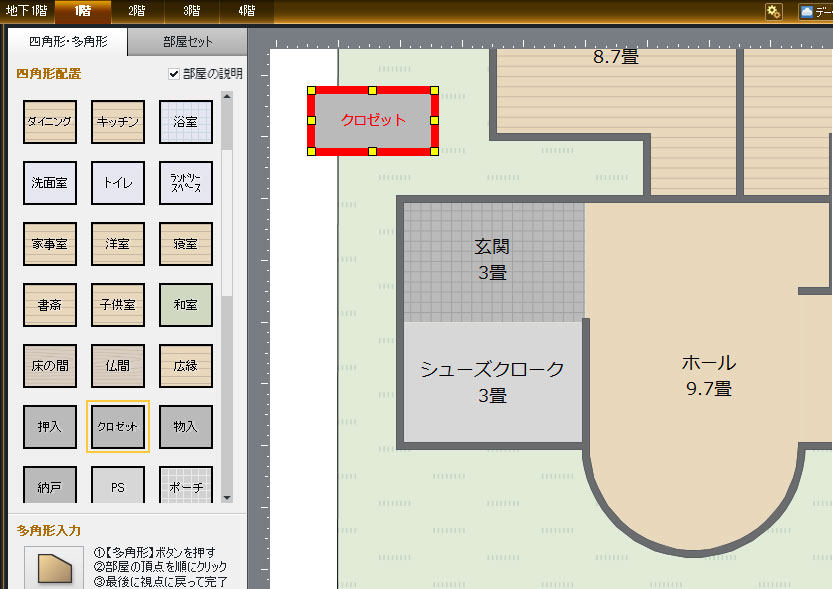Select the シューズクローク room on plan
This screenshot has height=589, width=833.
(491, 382)
